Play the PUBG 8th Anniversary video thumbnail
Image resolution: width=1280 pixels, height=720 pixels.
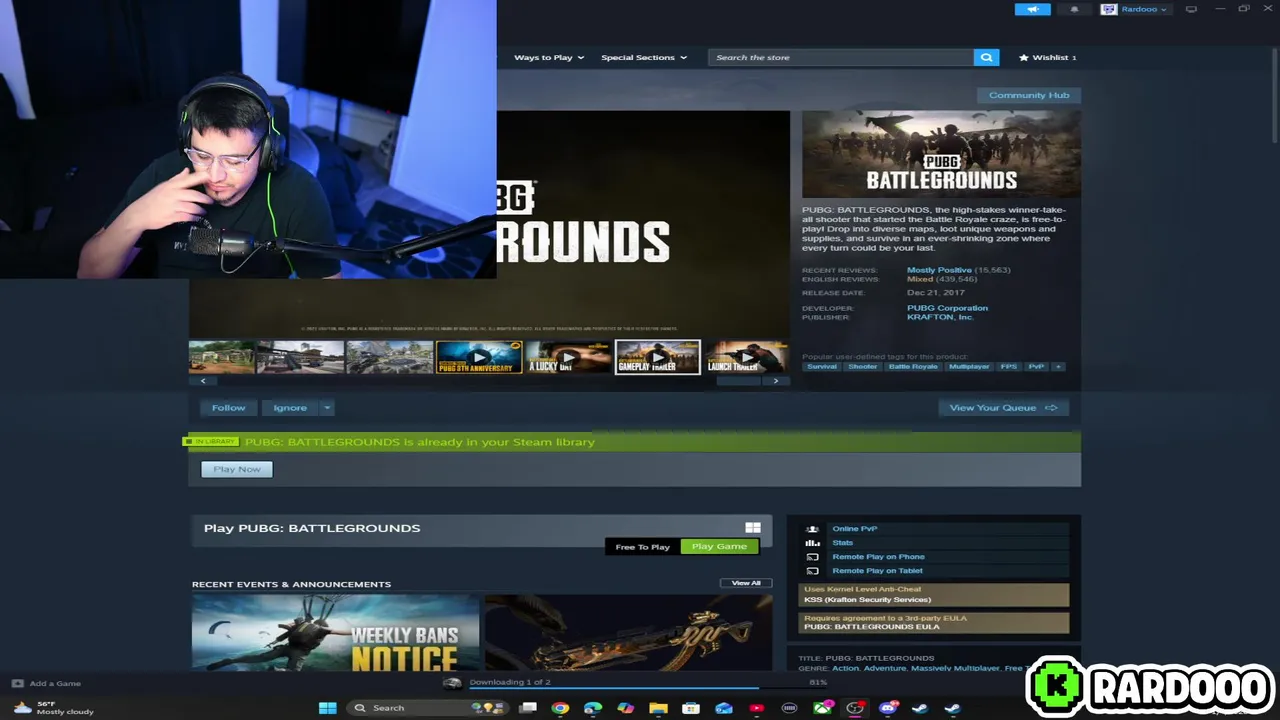click(x=478, y=357)
